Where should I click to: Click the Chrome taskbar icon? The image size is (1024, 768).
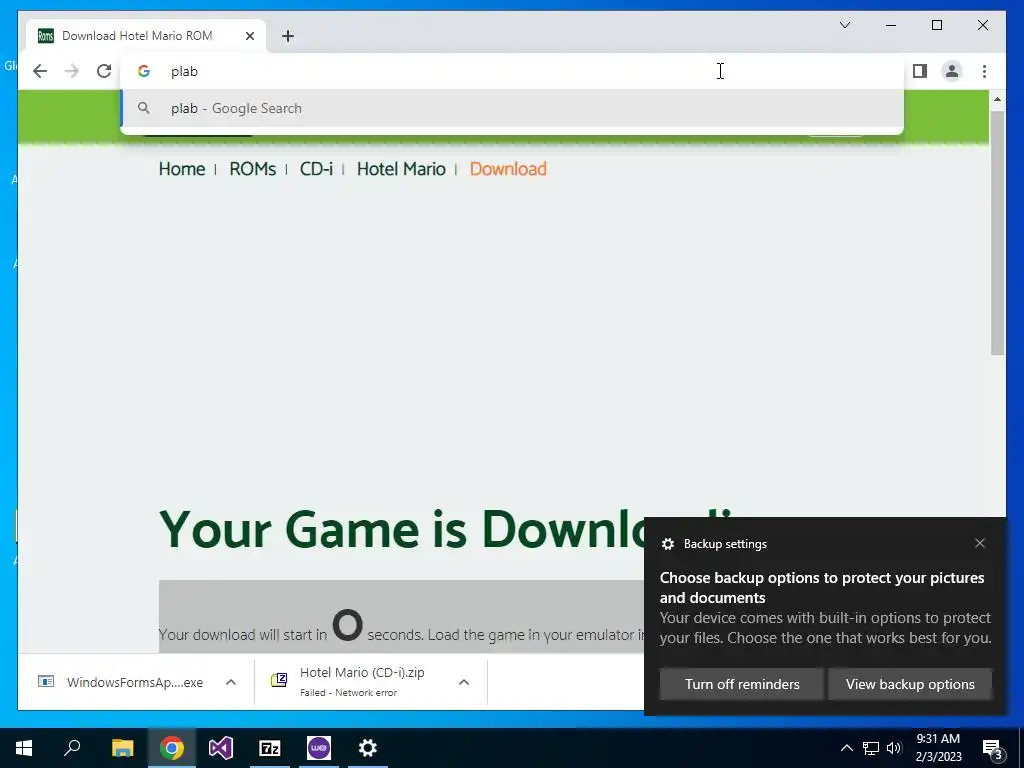click(x=172, y=748)
